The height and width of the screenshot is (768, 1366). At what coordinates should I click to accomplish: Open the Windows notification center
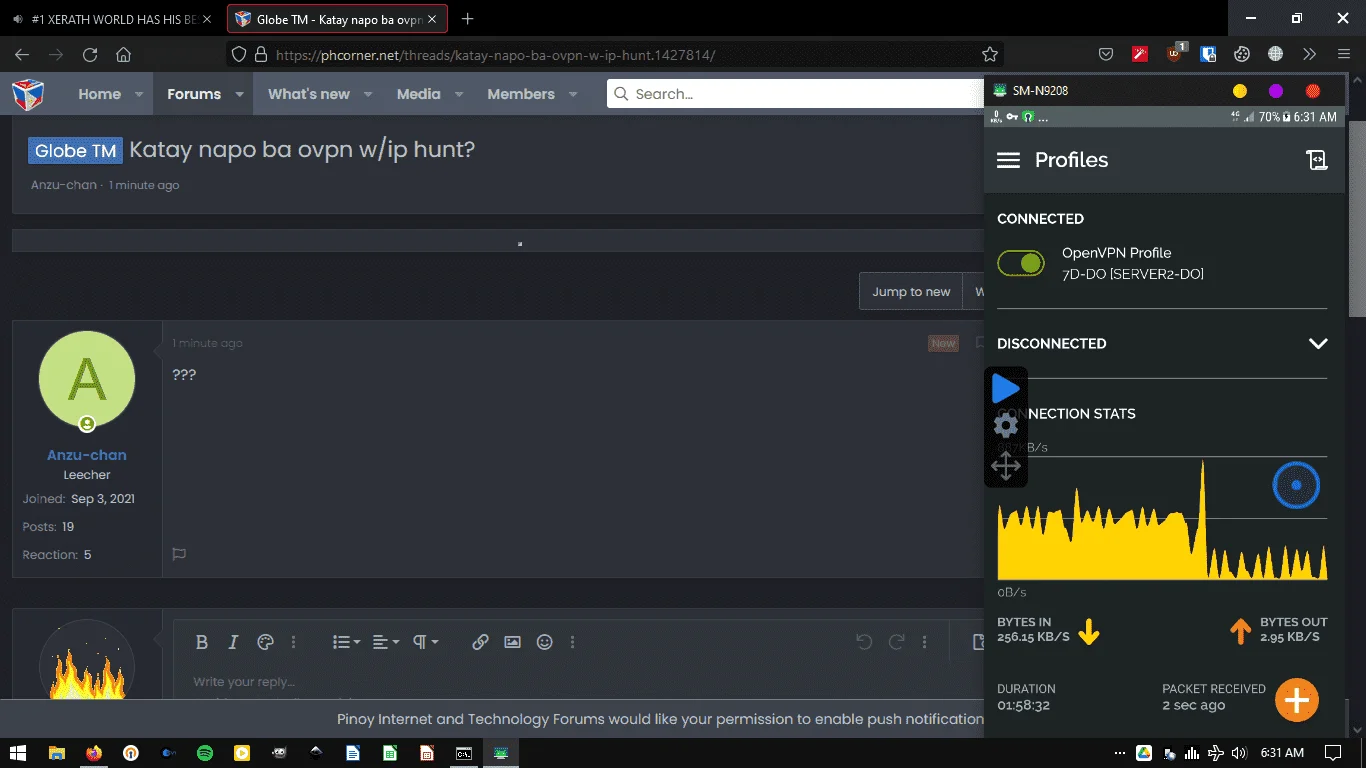click(x=1332, y=753)
